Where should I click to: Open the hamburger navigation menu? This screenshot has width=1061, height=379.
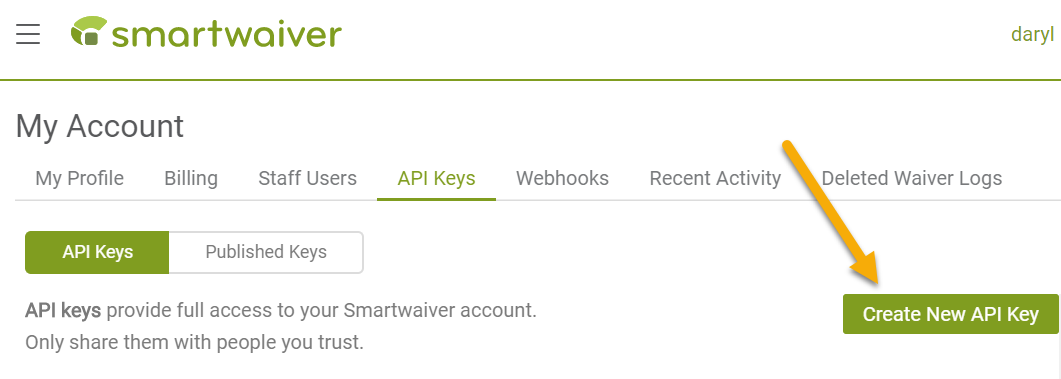click(x=28, y=34)
